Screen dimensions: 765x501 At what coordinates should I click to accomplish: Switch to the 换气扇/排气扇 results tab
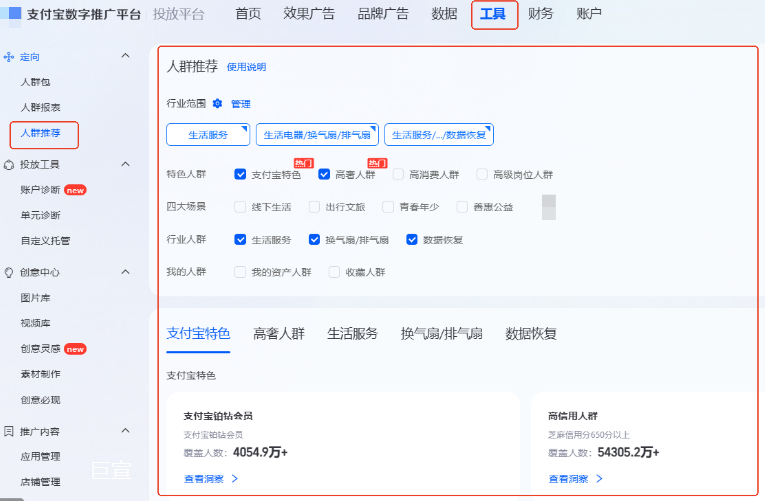pos(442,334)
